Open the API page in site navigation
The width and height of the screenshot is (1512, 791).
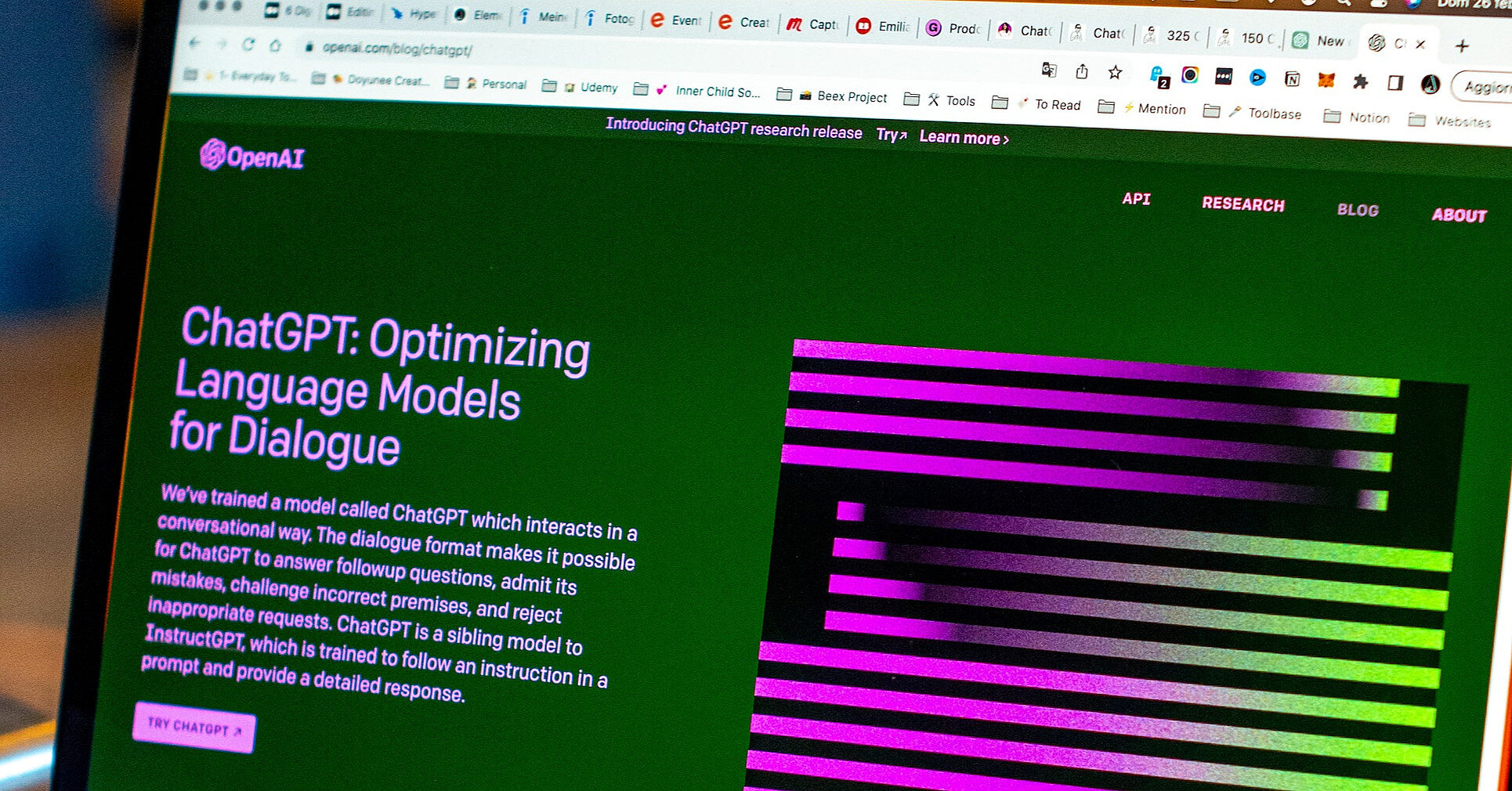(x=1136, y=199)
